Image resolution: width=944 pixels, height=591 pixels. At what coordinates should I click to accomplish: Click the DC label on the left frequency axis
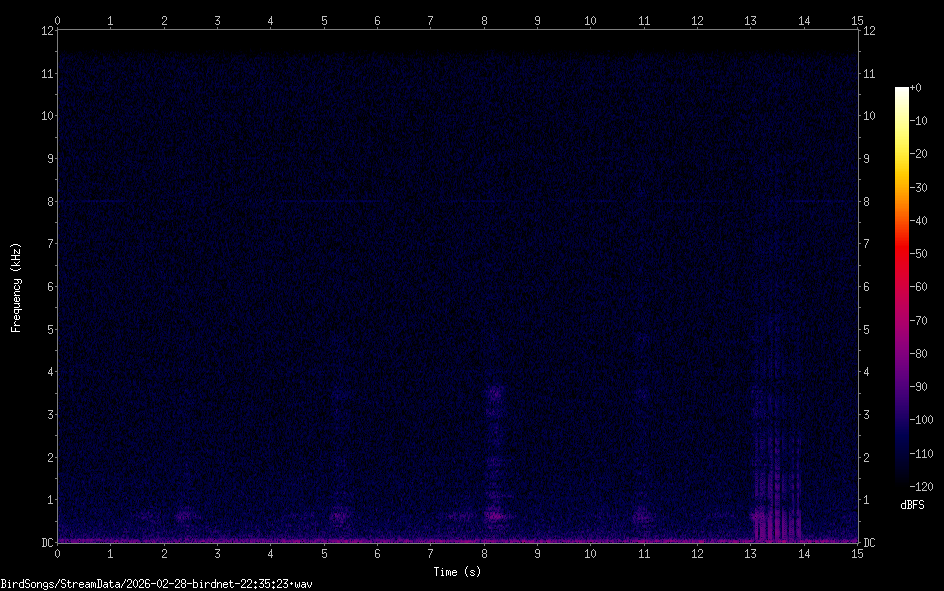point(45,543)
